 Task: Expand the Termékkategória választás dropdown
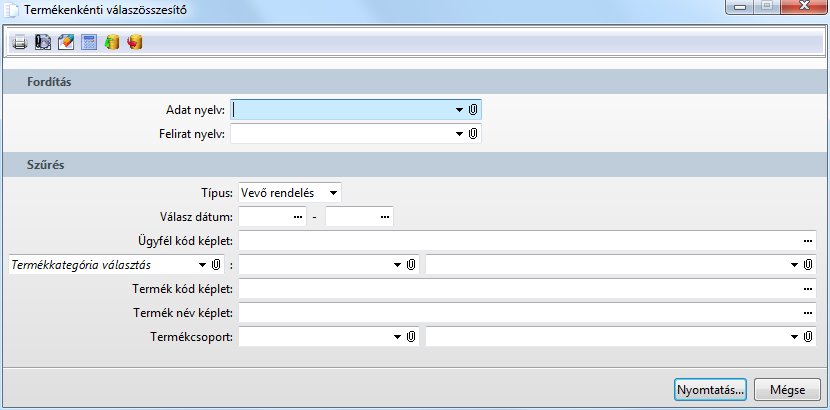(201, 265)
